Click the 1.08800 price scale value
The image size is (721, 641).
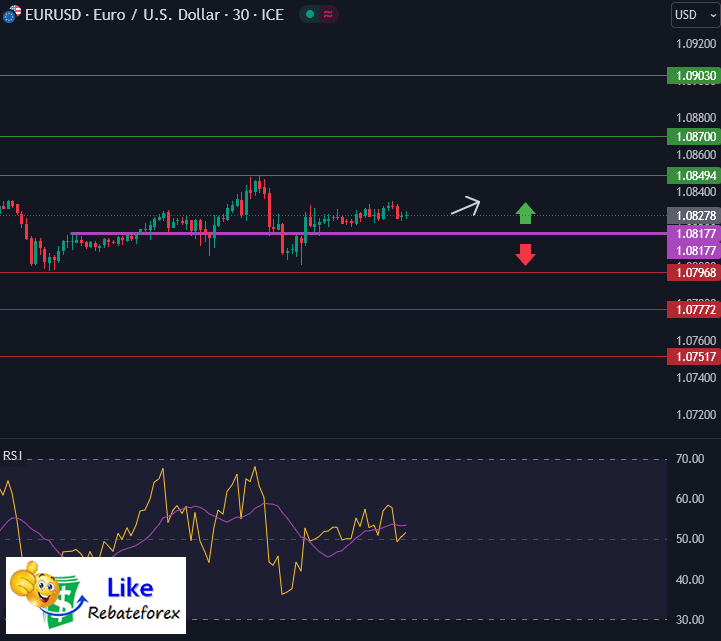point(696,118)
